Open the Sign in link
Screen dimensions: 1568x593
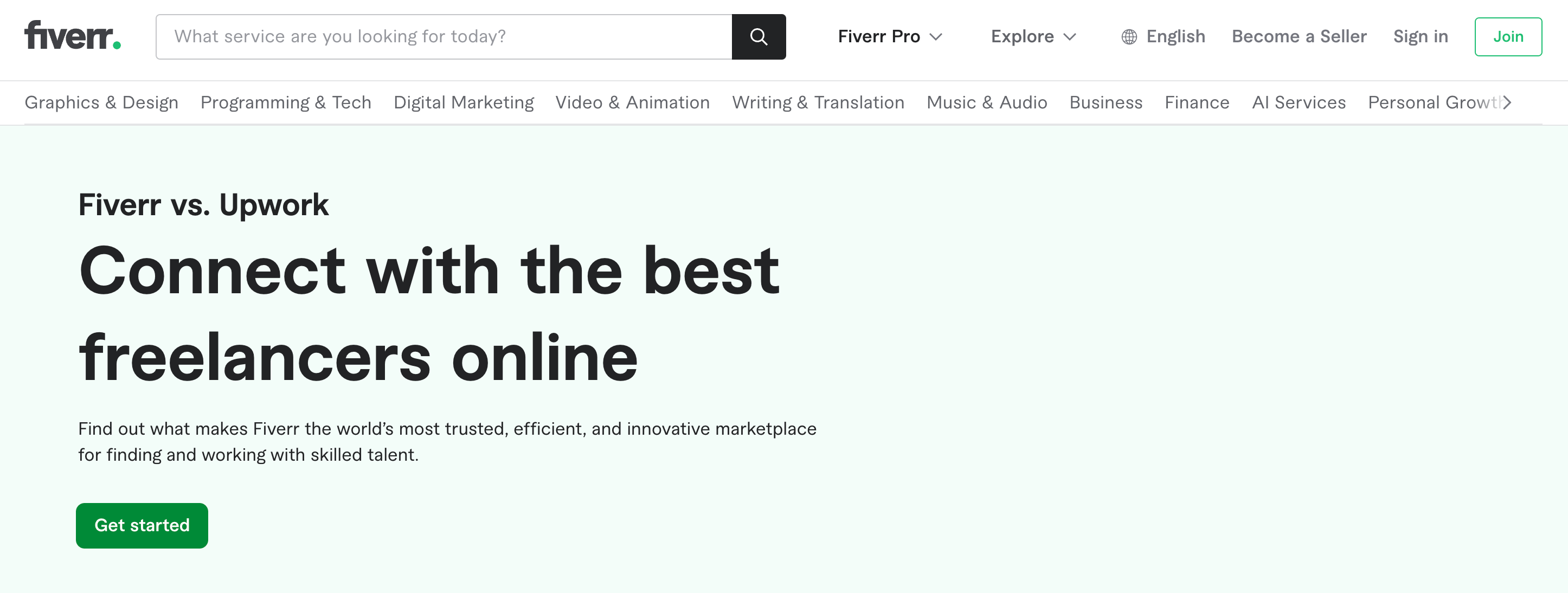point(1420,36)
